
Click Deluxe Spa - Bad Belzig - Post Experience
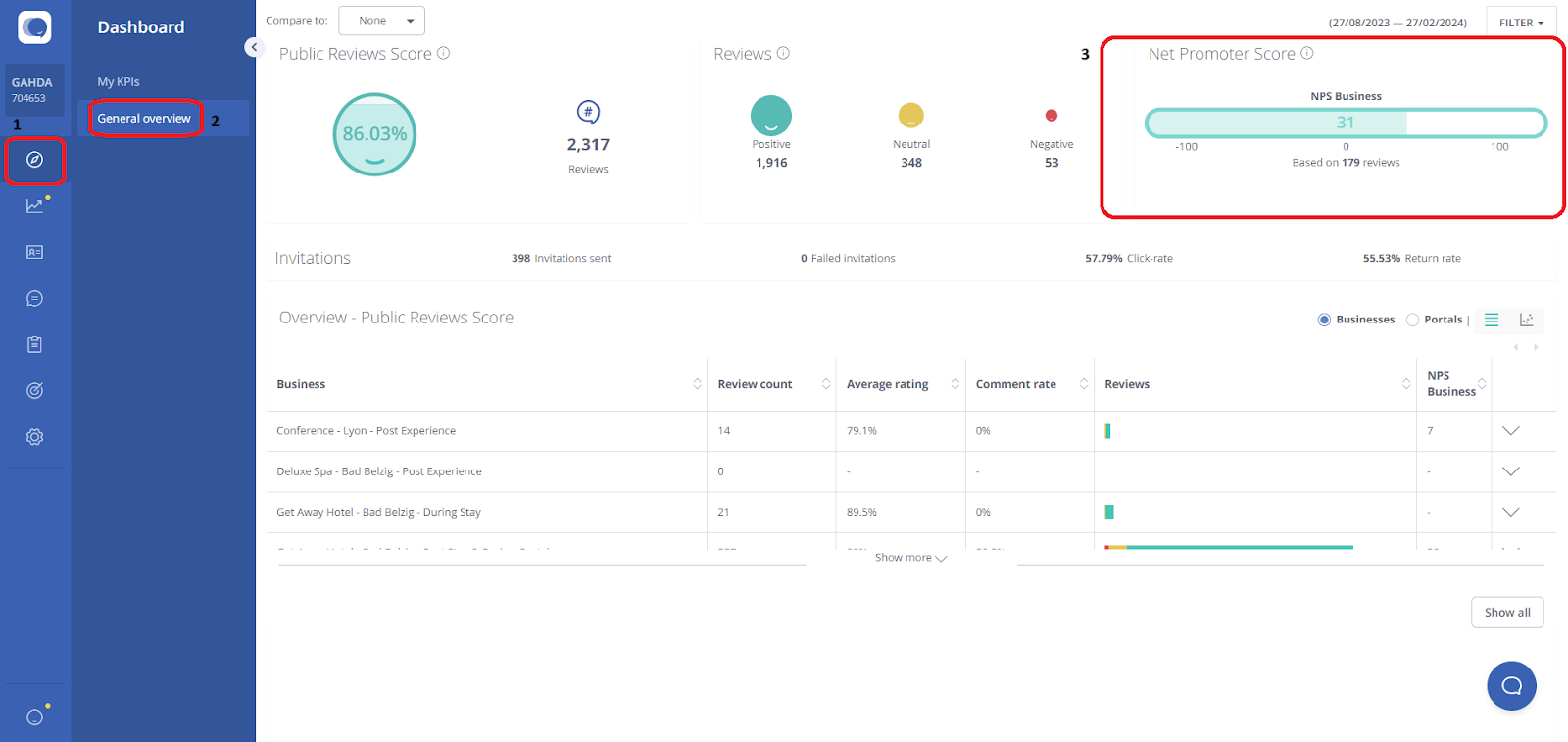click(x=379, y=471)
